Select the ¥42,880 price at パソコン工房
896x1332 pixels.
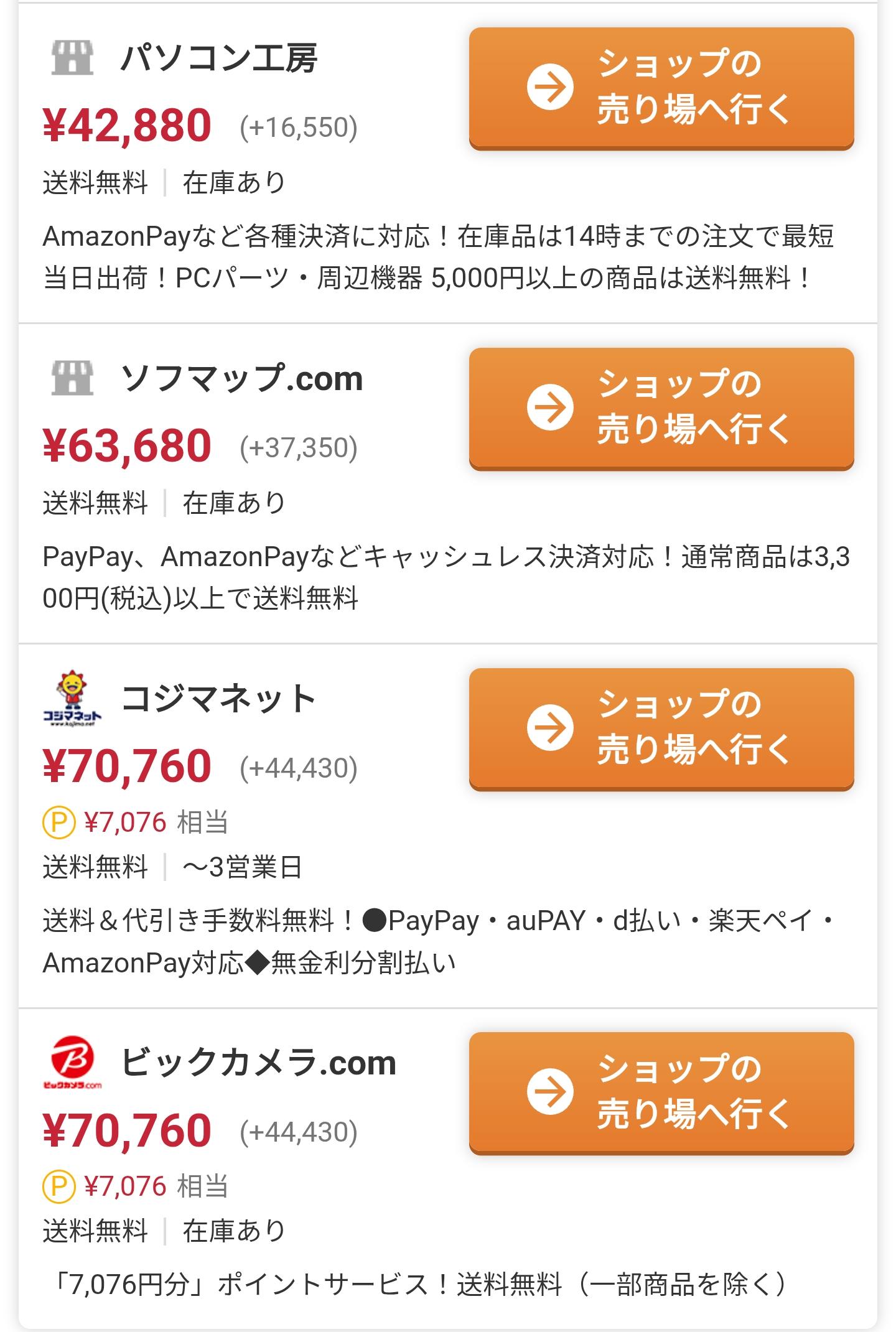(x=128, y=126)
